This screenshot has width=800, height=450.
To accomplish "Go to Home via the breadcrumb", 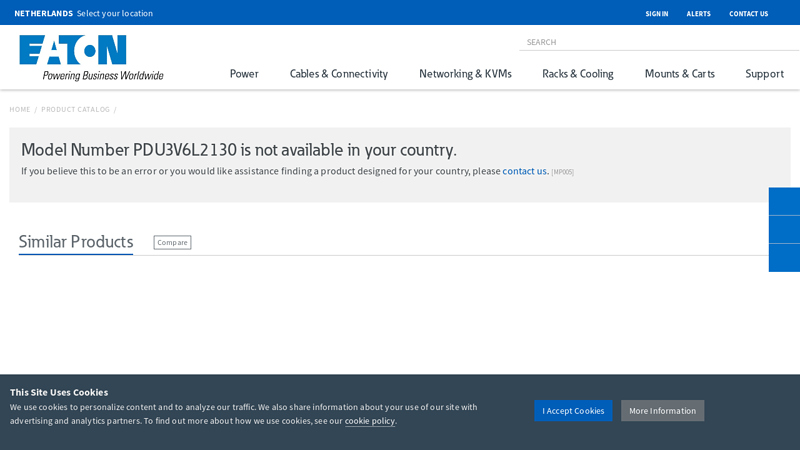I will tap(20, 109).
